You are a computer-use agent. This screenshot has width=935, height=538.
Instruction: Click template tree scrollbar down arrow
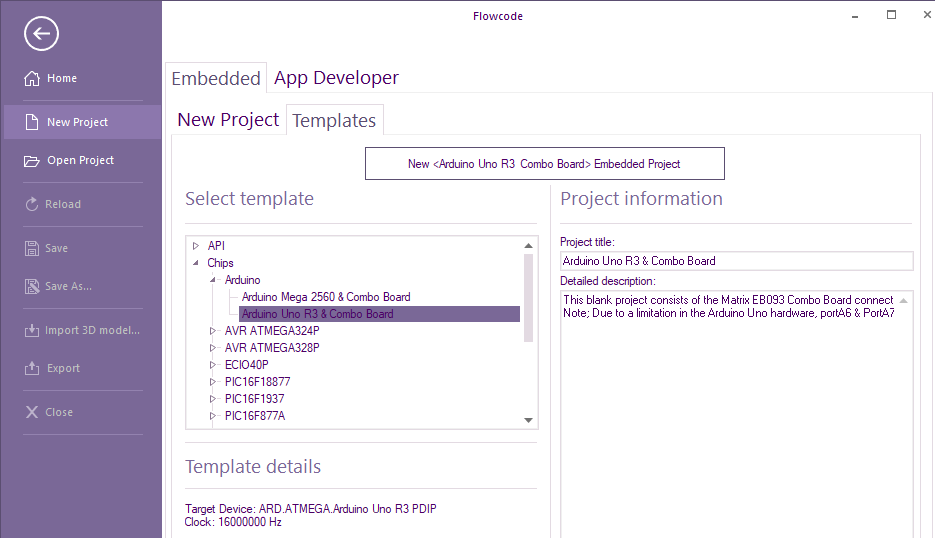[x=528, y=420]
